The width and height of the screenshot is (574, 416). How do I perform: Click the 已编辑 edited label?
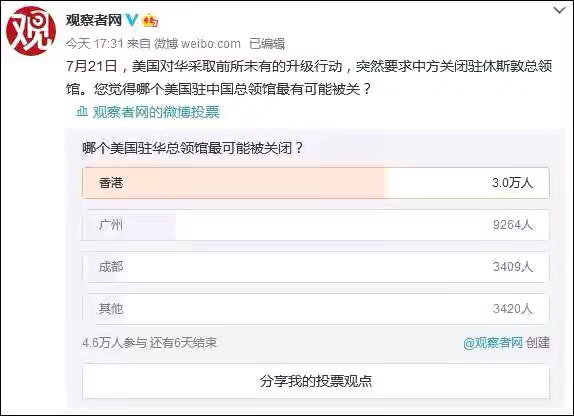click(x=267, y=44)
